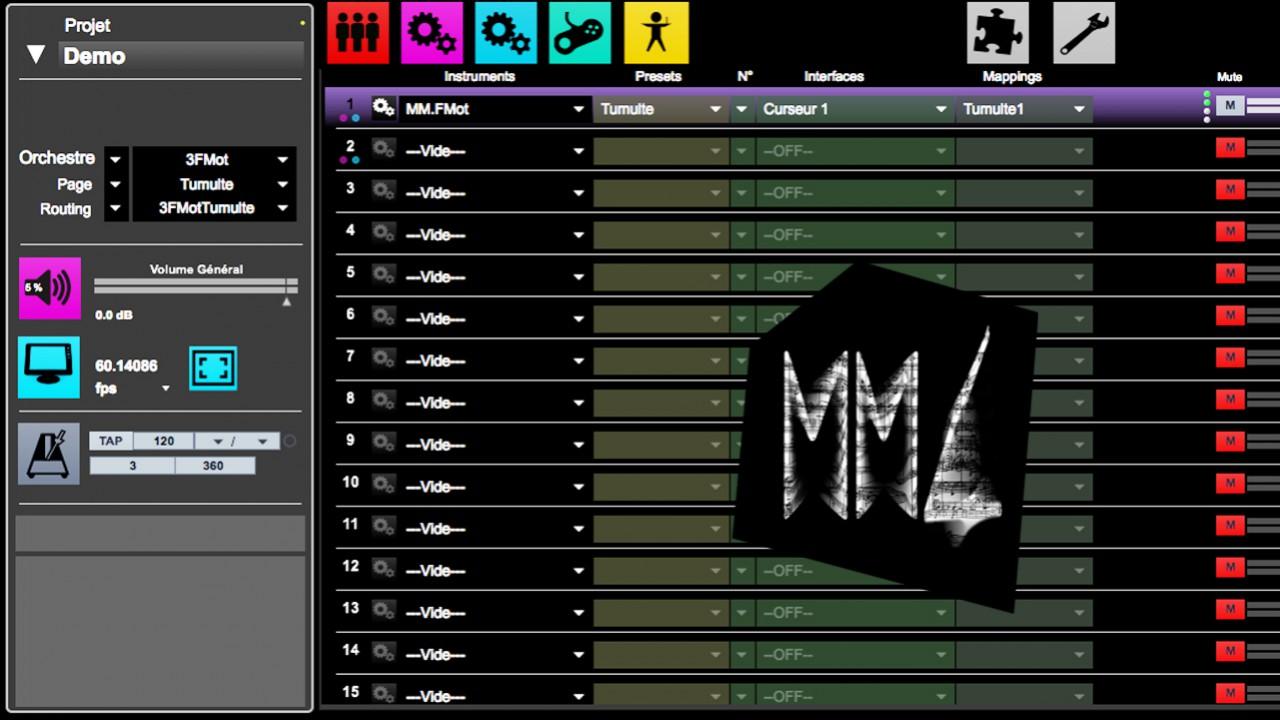The image size is (1280, 720).
Task: Adjust the Volume Général slider
Action: tap(195, 287)
